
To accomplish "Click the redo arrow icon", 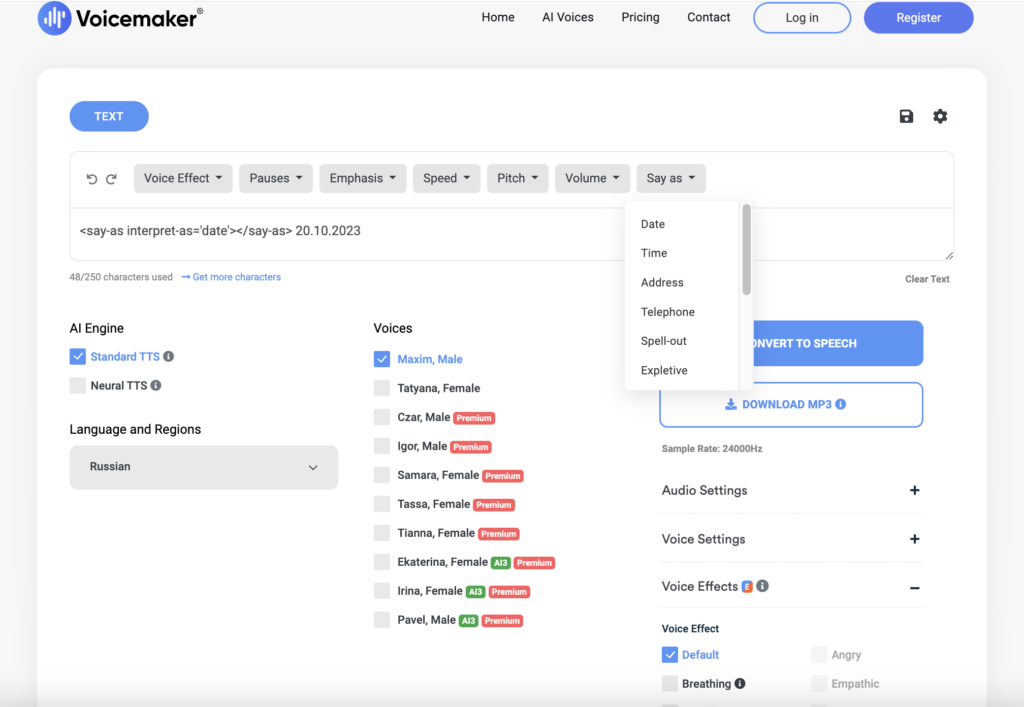I will click(112, 179).
